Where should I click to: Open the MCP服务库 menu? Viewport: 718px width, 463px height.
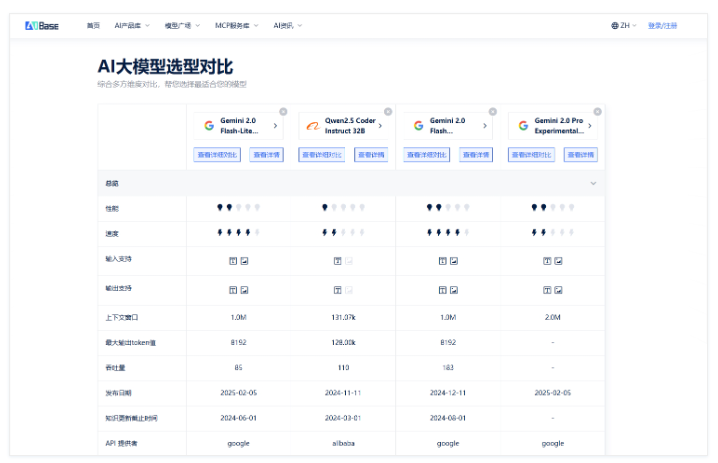(232, 26)
